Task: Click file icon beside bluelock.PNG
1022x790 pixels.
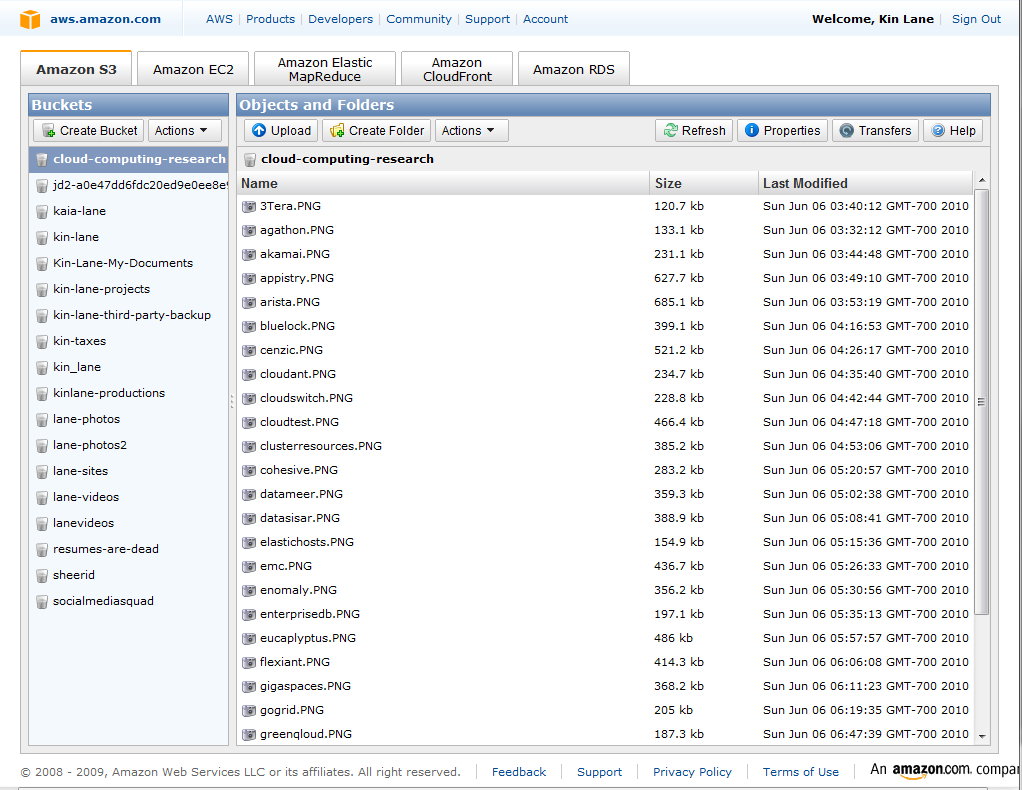Action: click(x=248, y=327)
